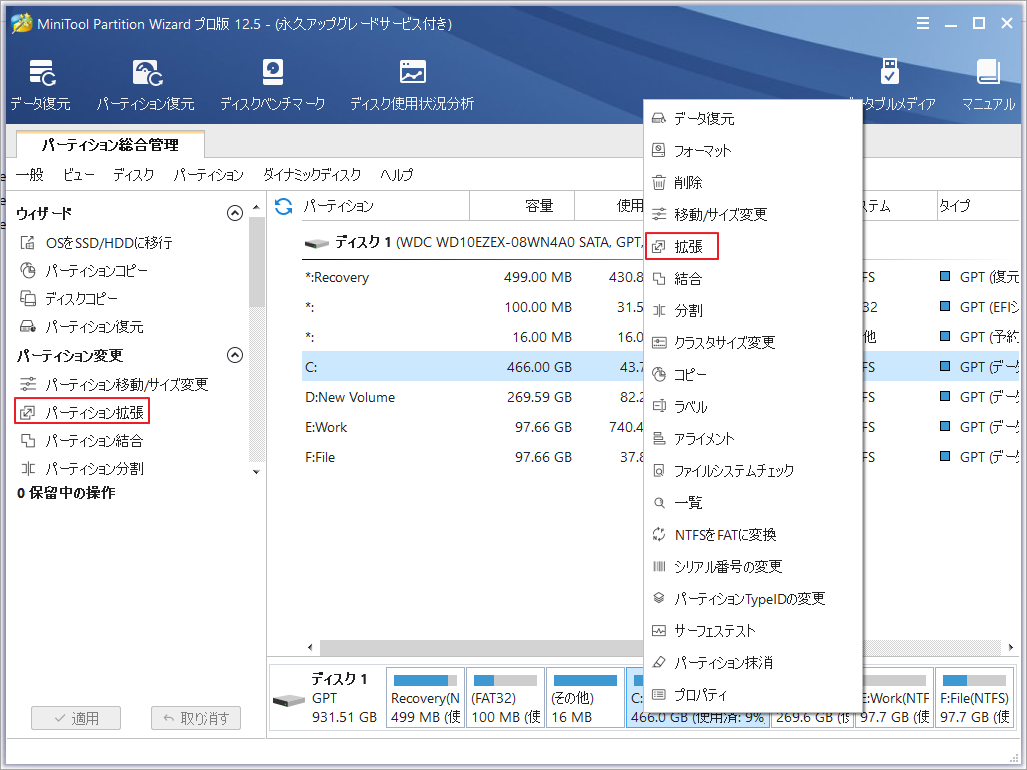This screenshot has height=770, width=1027.
Task: Open the ビュー menu
Action: (x=79, y=174)
